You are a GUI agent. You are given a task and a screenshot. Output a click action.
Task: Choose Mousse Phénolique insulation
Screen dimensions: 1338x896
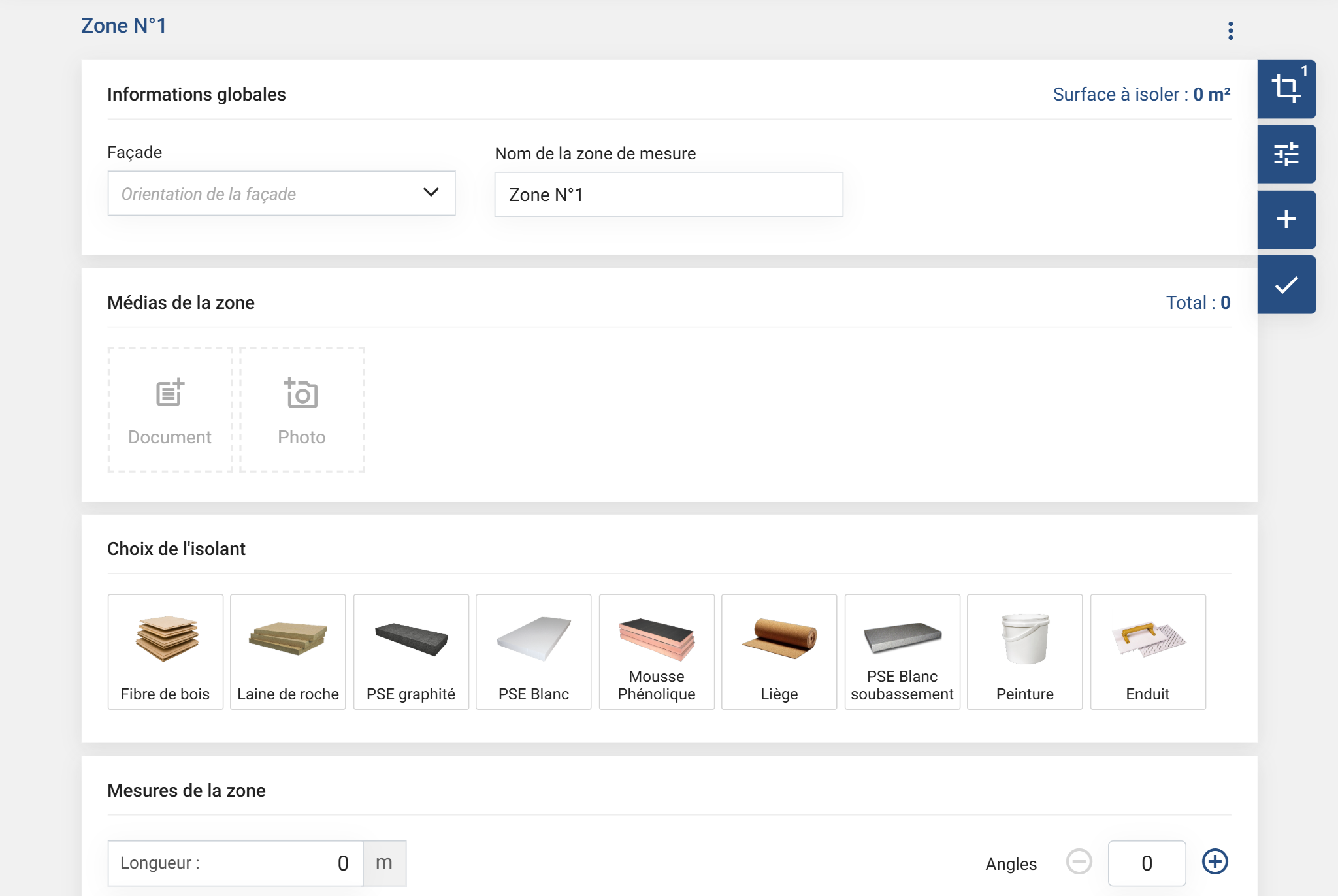657,651
